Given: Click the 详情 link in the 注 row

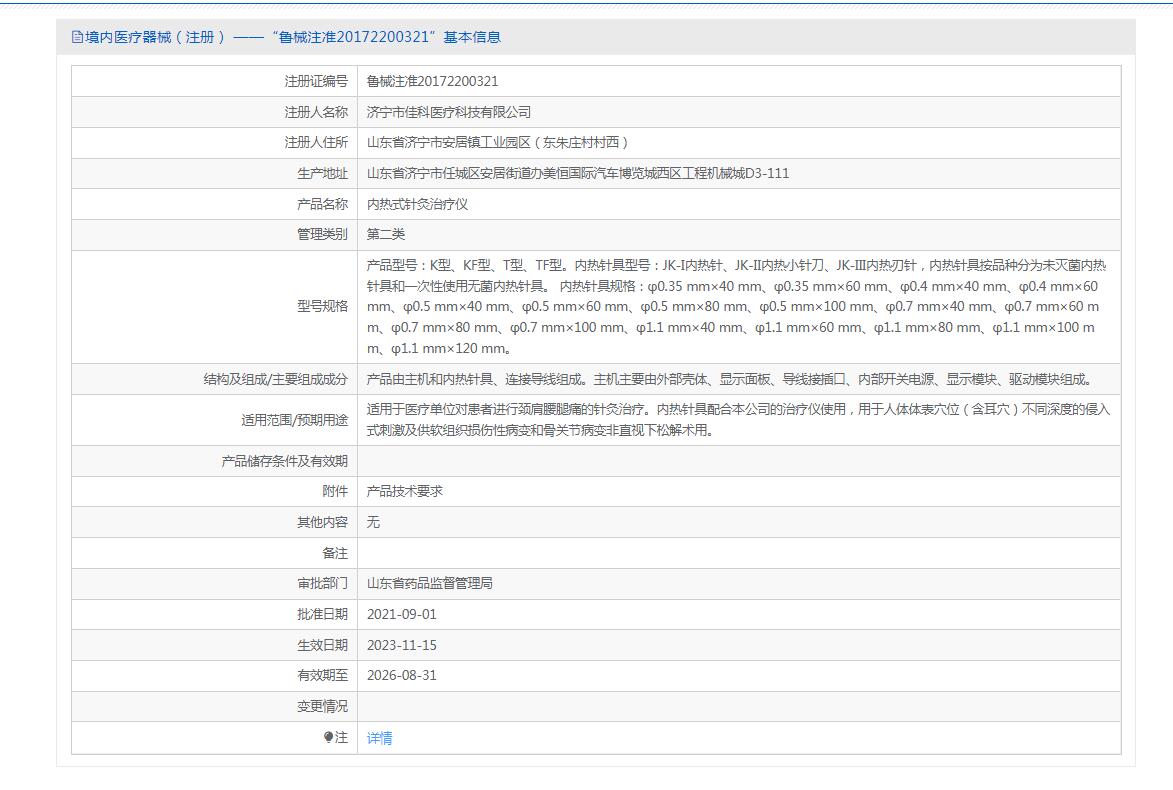Looking at the screenshot, I should point(379,738).
